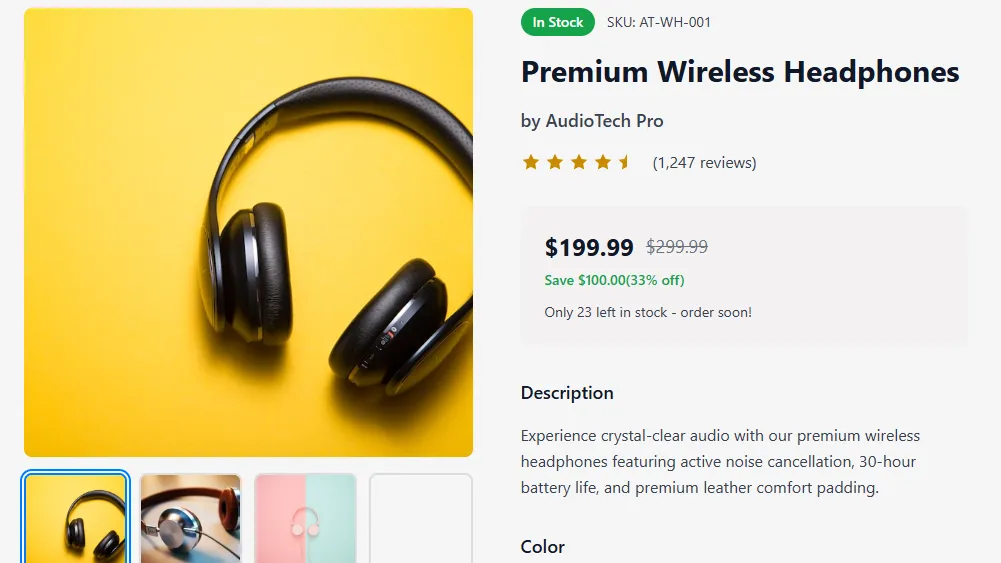
Task: Click the $199.99 sale price
Action: (589, 247)
